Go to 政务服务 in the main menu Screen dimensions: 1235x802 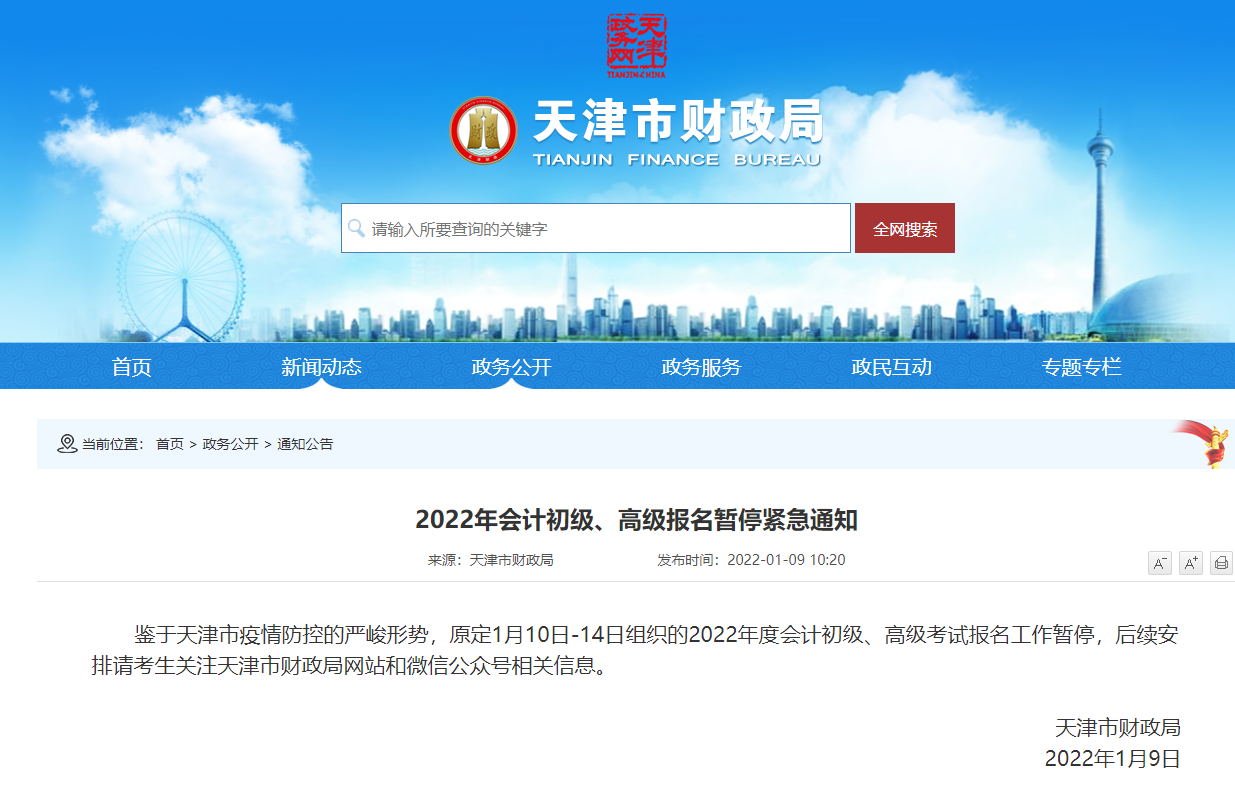click(x=701, y=367)
